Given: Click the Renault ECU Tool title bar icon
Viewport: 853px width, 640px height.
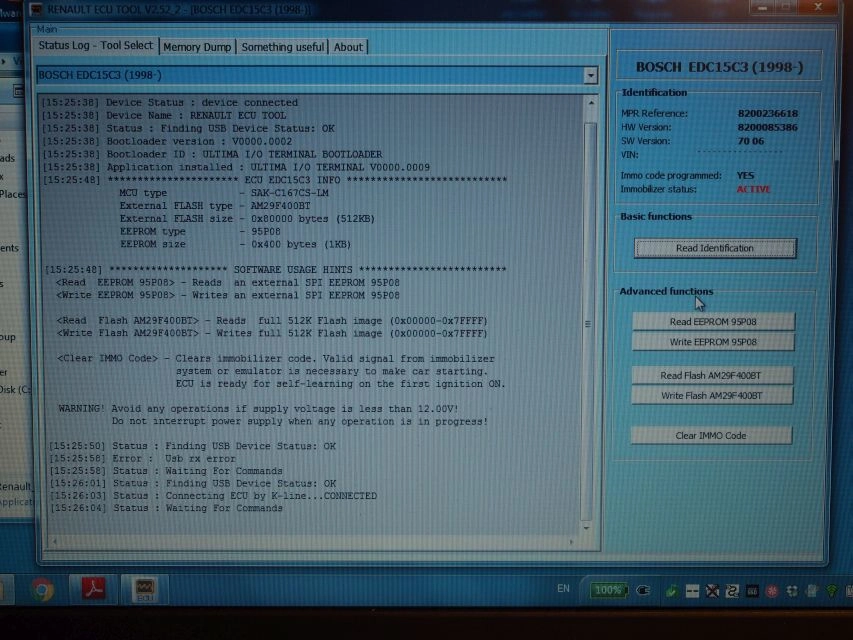Looking at the screenshot, I should (36, 9).
